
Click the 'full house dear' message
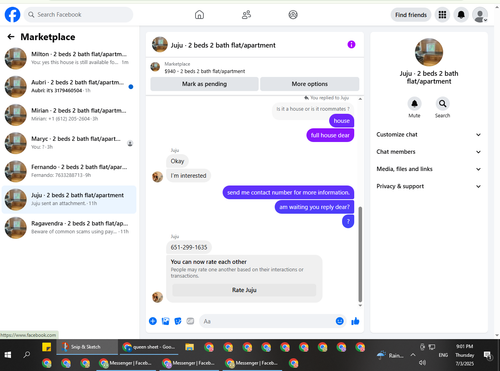330,135
